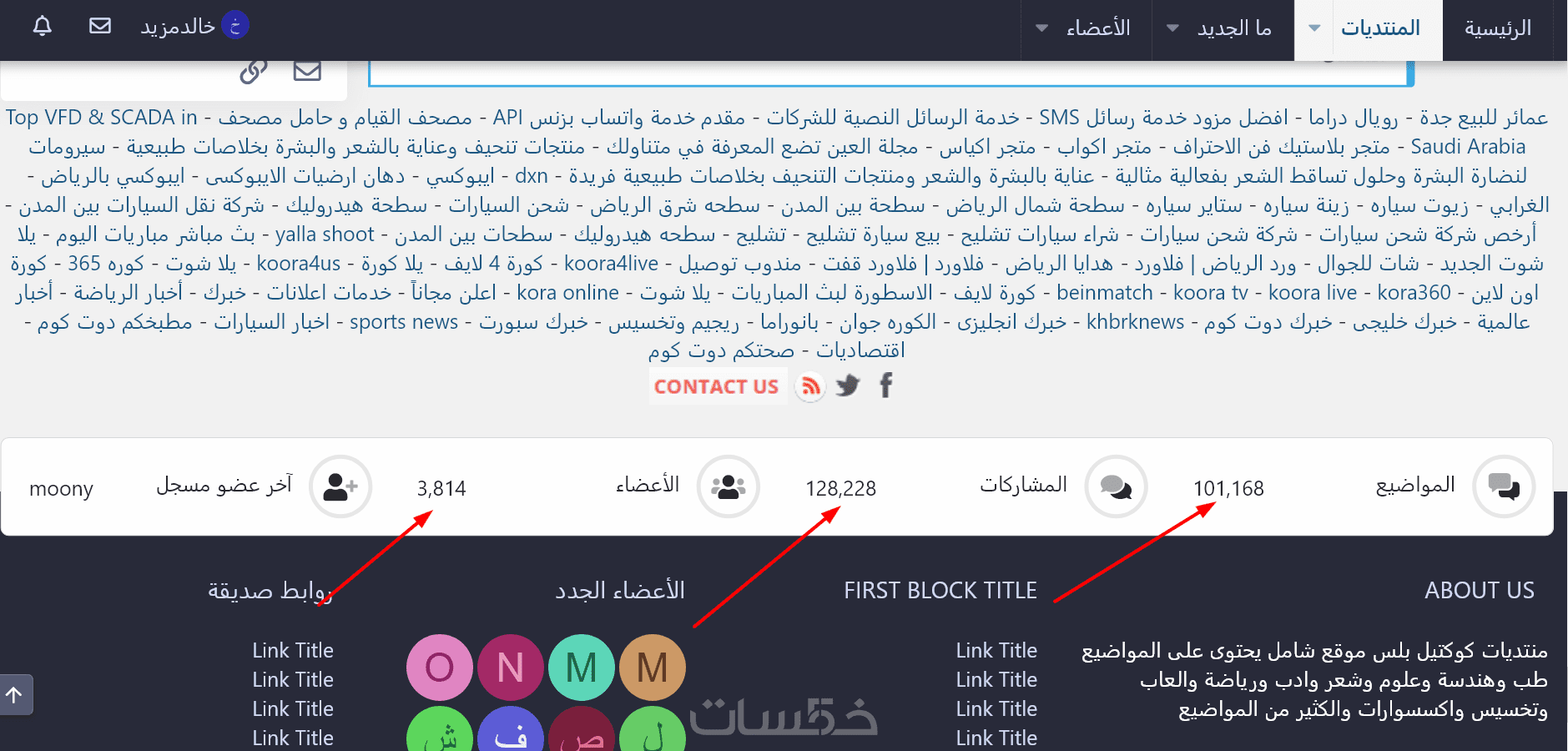Click the teal M member avatar

(x=582, y=668)
